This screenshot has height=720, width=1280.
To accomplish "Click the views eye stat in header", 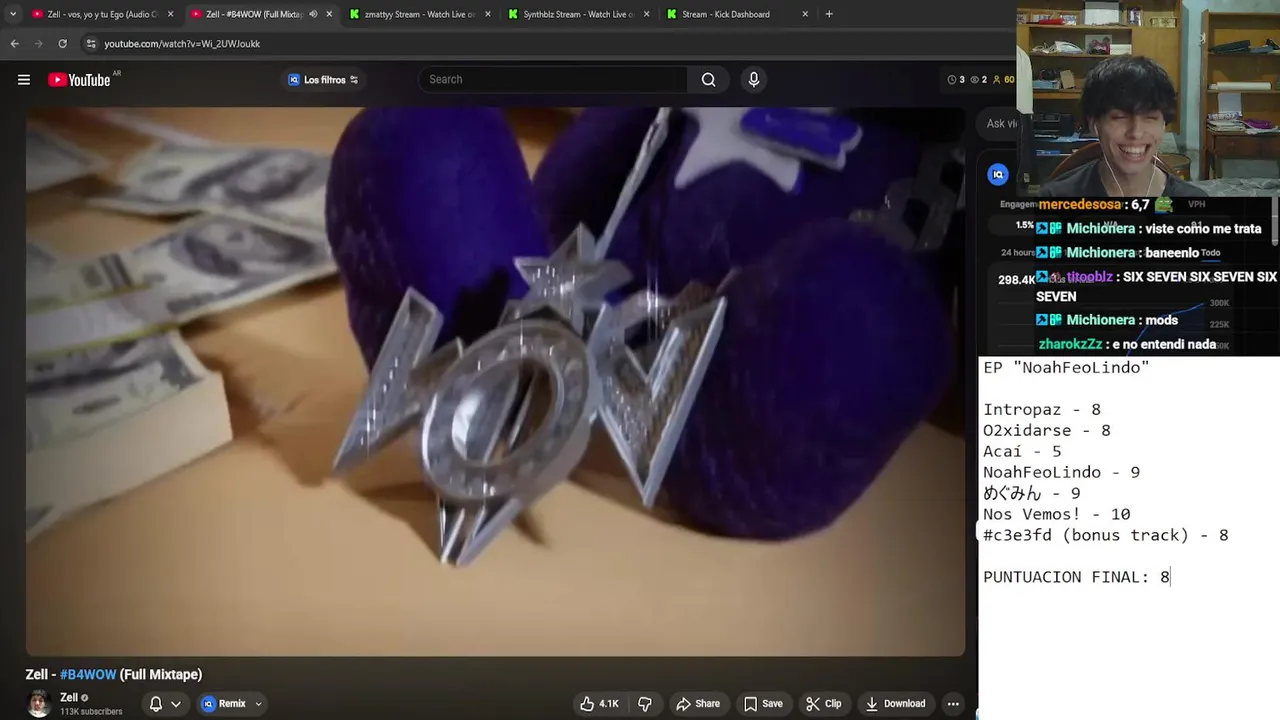I will [974, 80].
